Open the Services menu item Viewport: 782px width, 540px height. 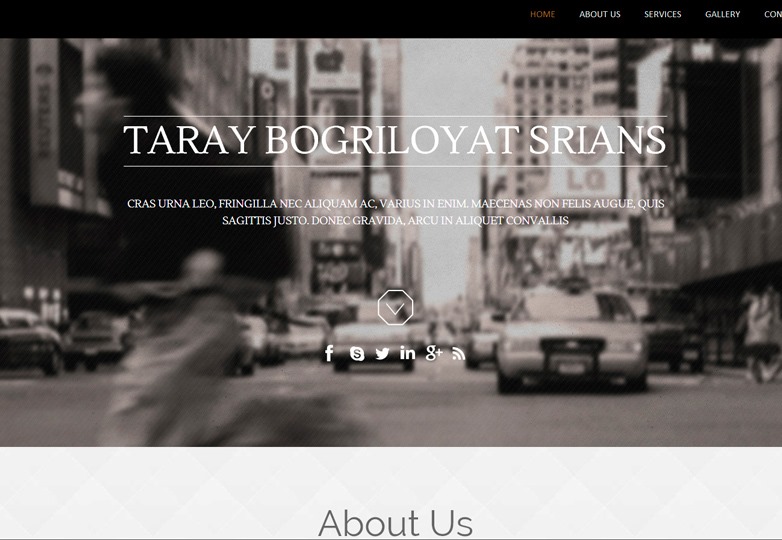click(662, 14)
